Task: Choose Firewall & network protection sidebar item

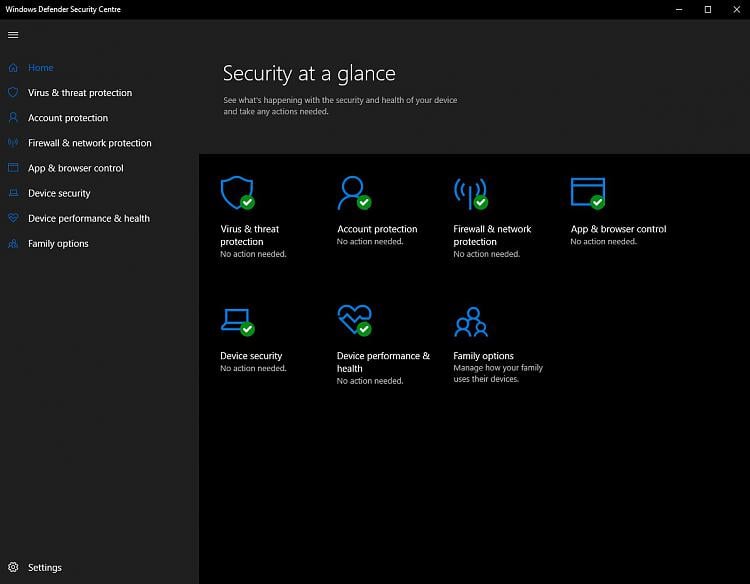Action: click(90, 143)
